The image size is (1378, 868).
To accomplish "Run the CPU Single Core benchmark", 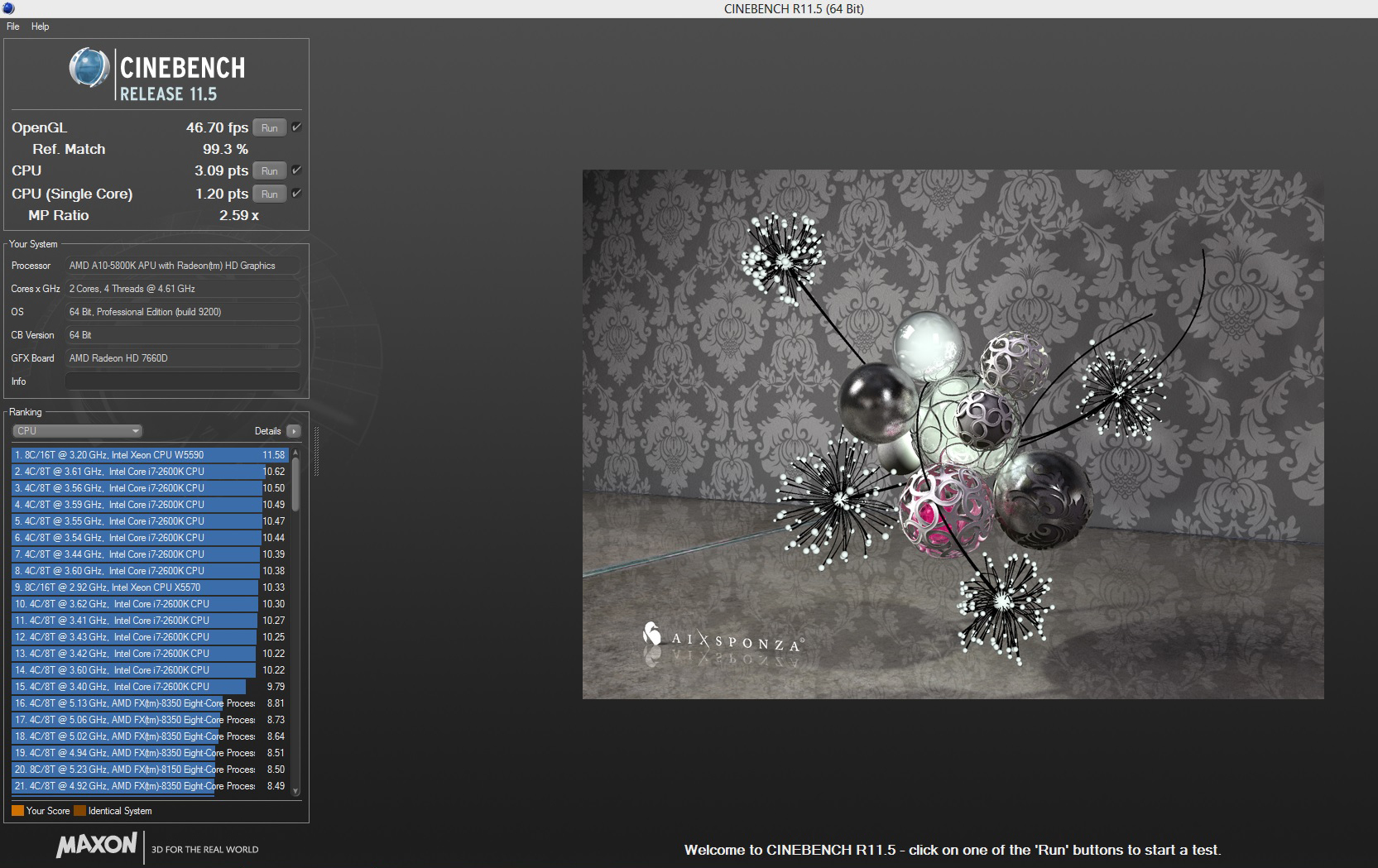I will pos(269,194).
